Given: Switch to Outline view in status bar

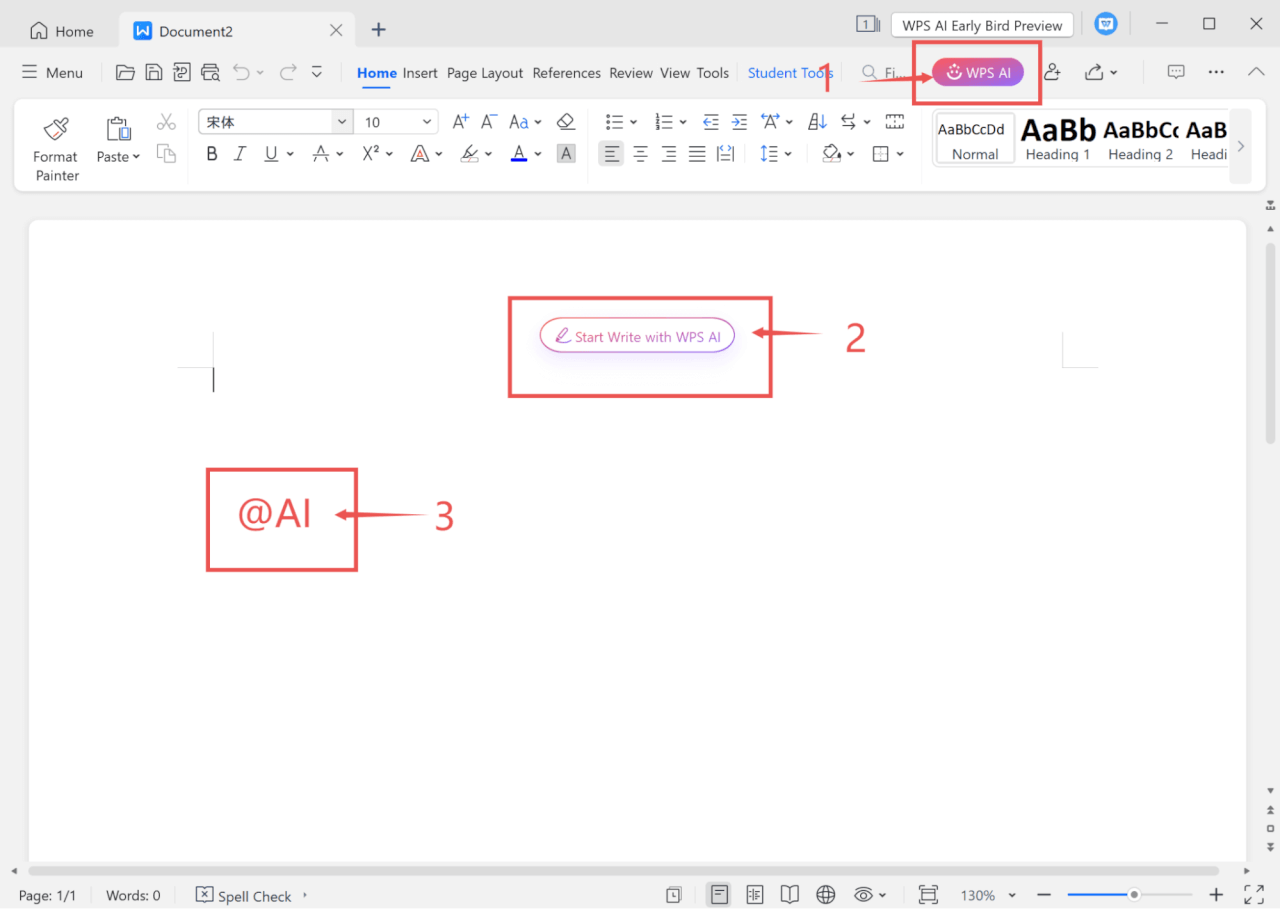Looking at the screenshot, I should [x=755, y=895].
